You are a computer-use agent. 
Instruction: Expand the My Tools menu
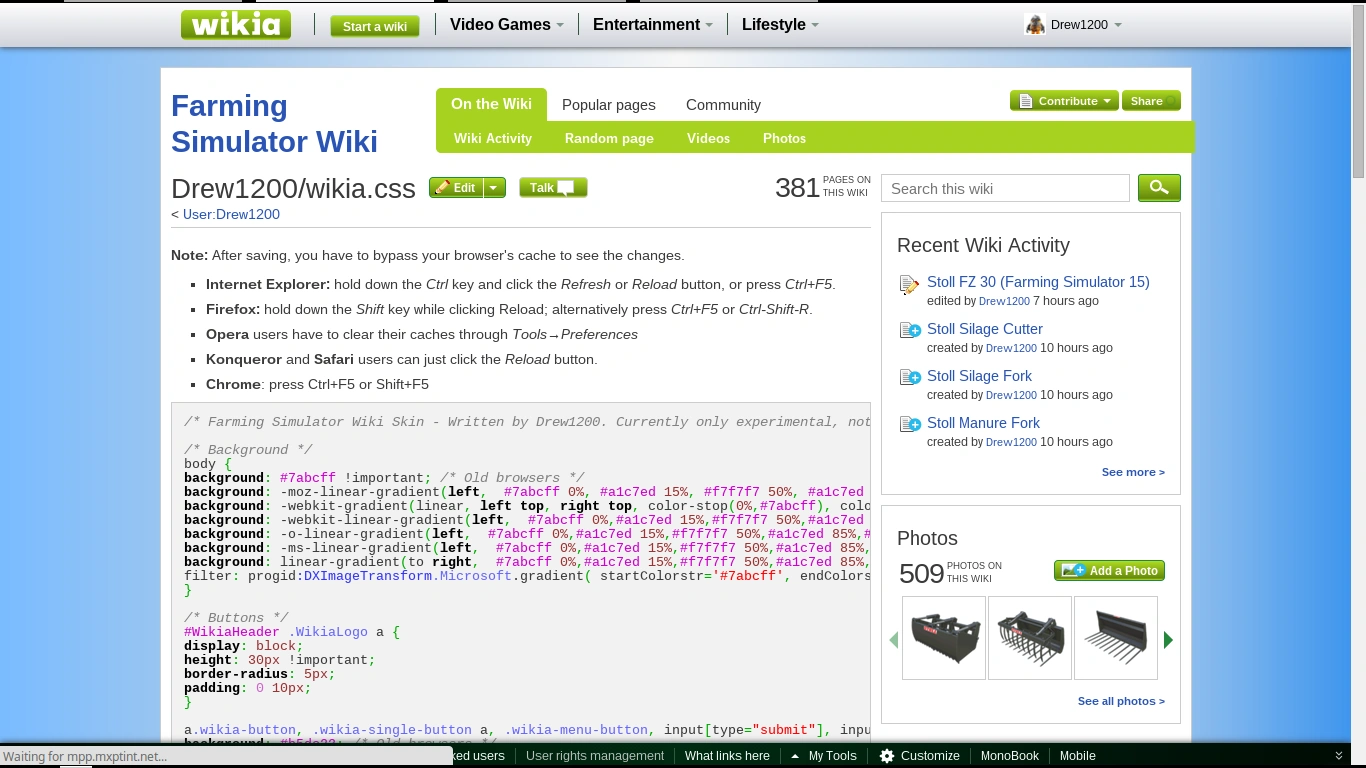(x=833, y=755)
